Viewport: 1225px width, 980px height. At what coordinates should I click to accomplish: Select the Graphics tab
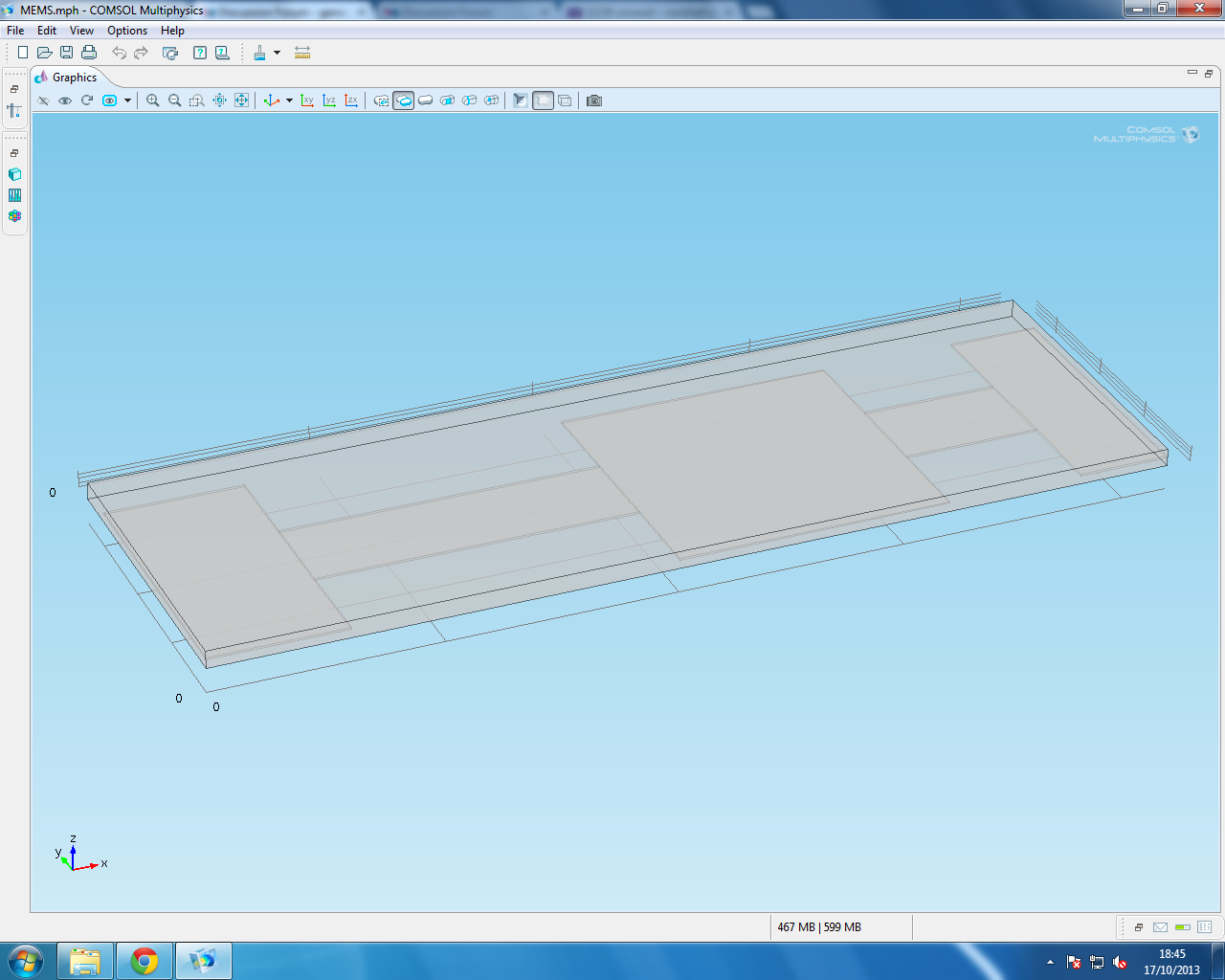[x=74, y=78]
